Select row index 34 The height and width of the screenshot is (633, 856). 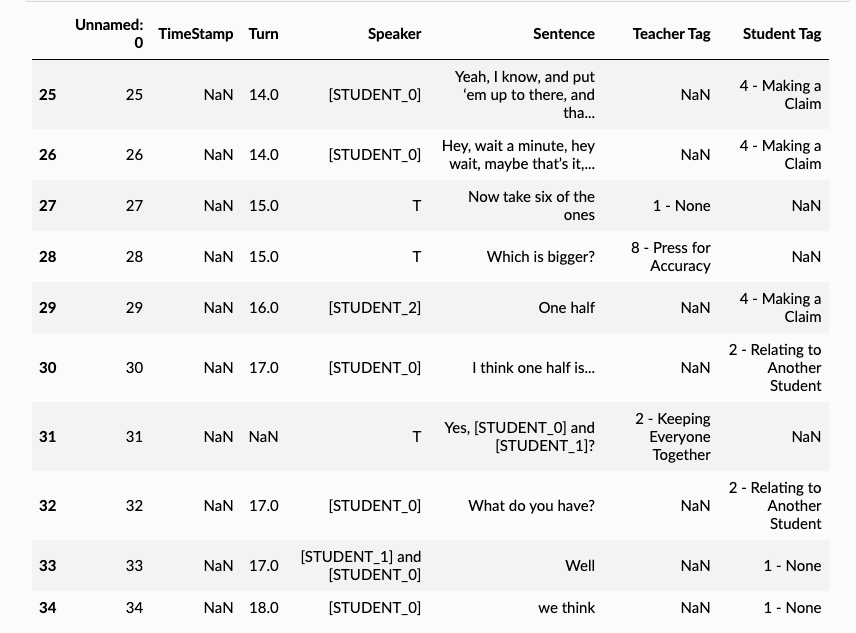pos(48,608)
